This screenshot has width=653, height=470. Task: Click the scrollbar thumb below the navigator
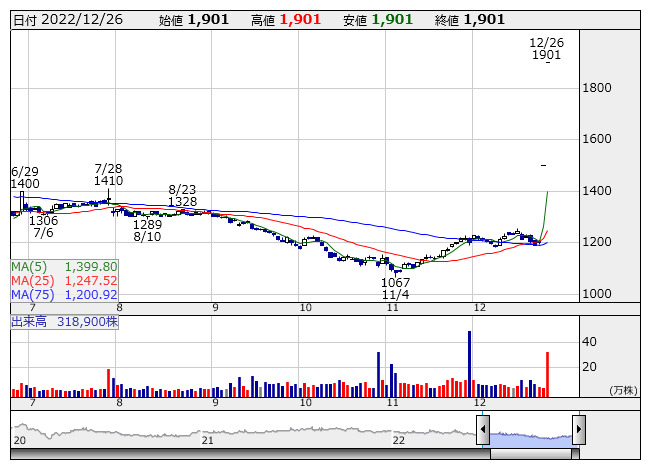coord(530,453)
